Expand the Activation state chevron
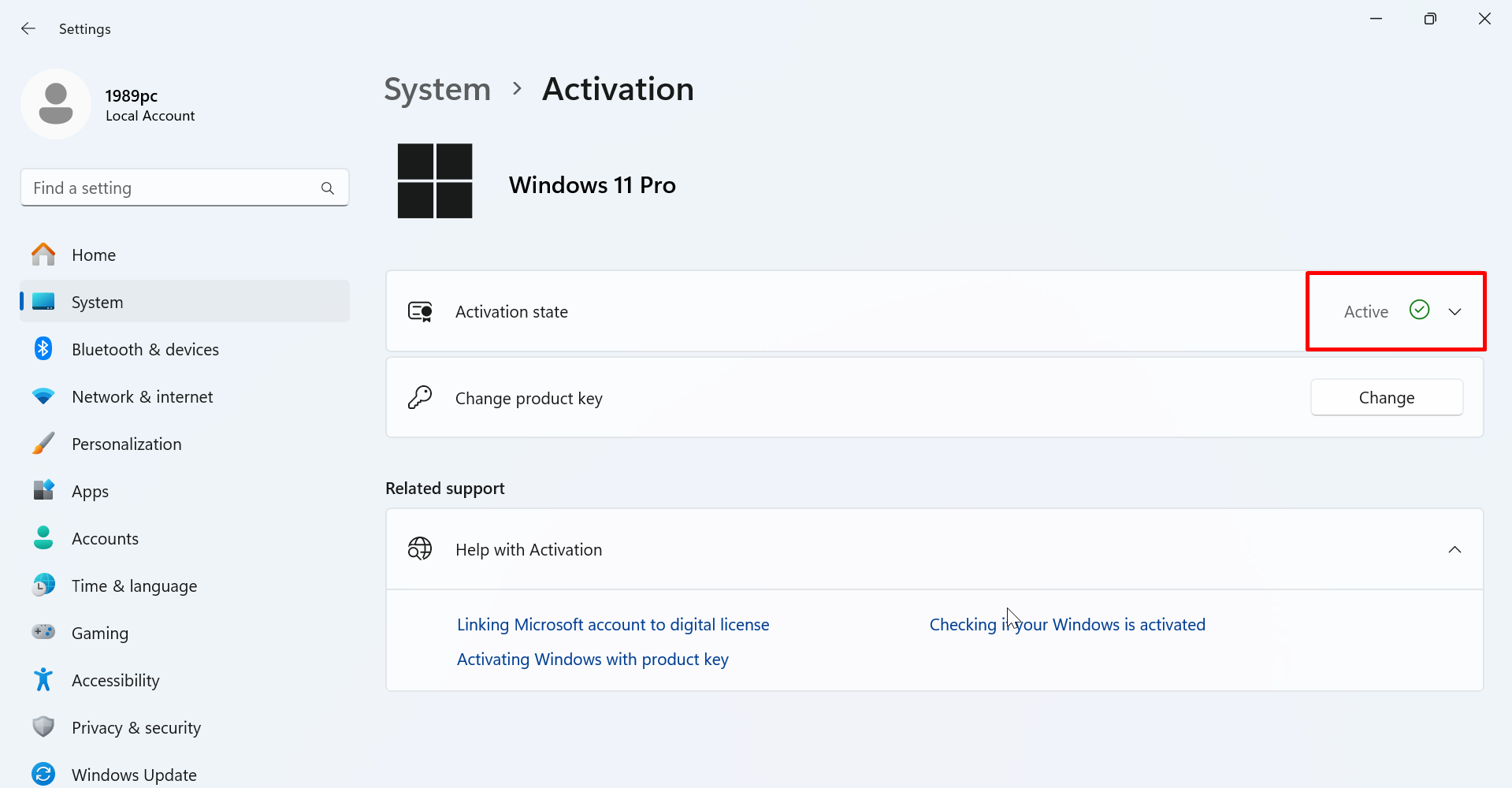The height and width of the screenshot is (788, 1512). pyautogui.click(x=1454, y=312)
